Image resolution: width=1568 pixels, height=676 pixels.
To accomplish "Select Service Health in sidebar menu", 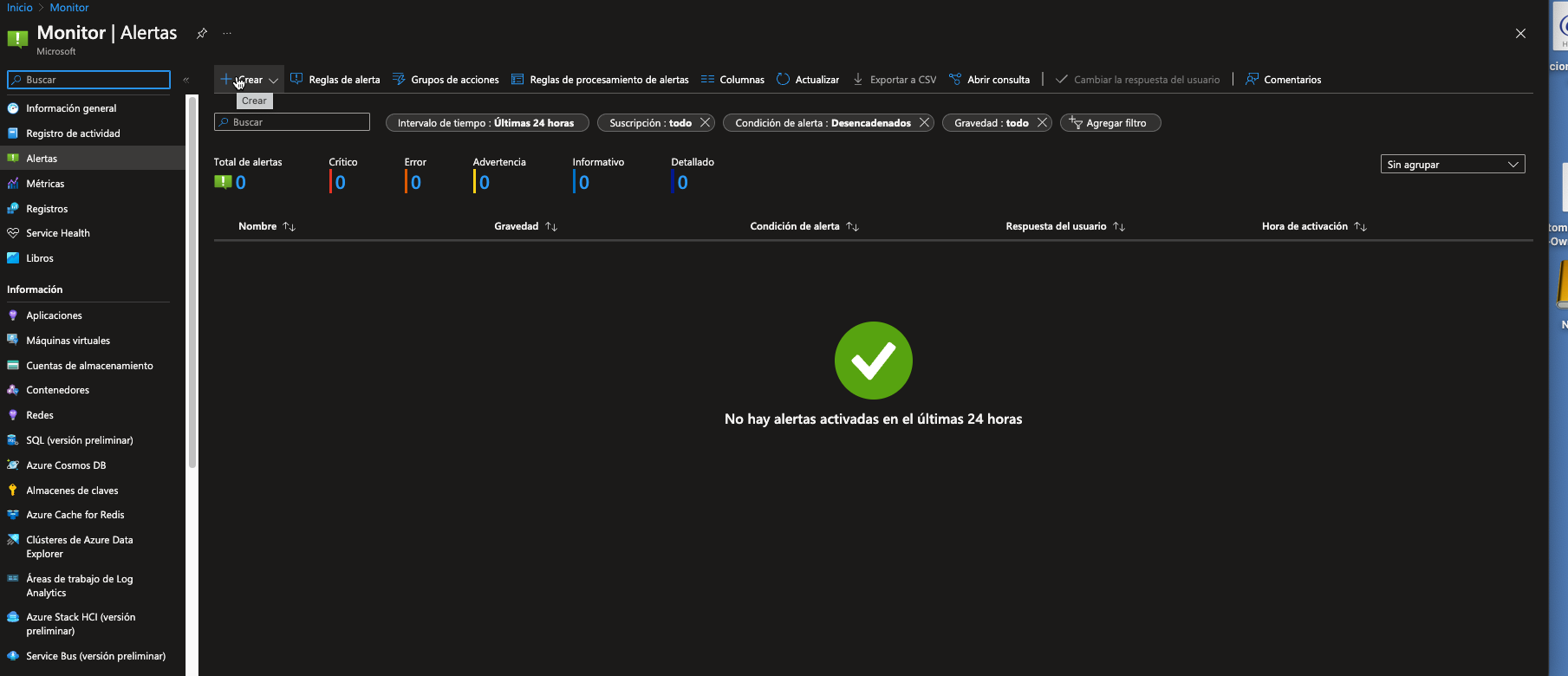I will point(57,233).
